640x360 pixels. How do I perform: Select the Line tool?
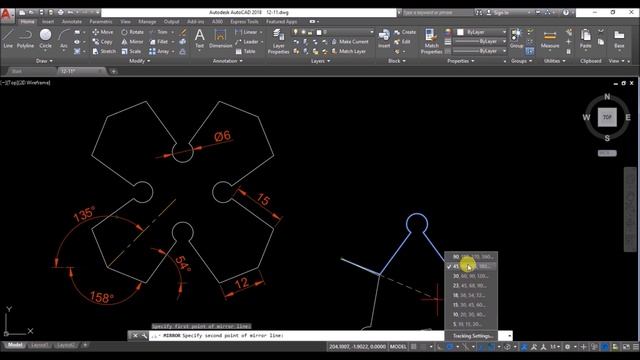(x=8, y=38)
